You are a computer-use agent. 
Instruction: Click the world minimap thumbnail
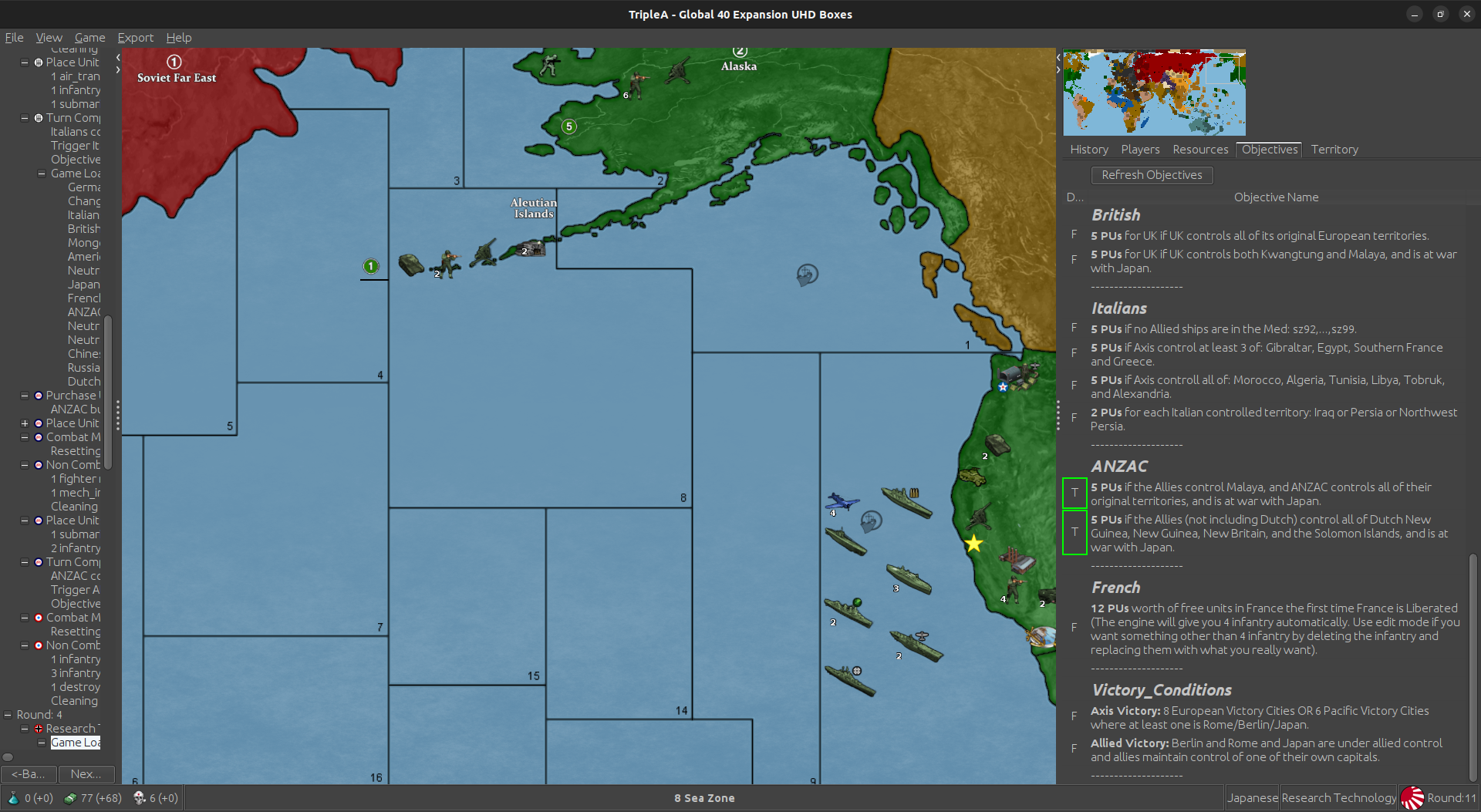point(1154,93)
